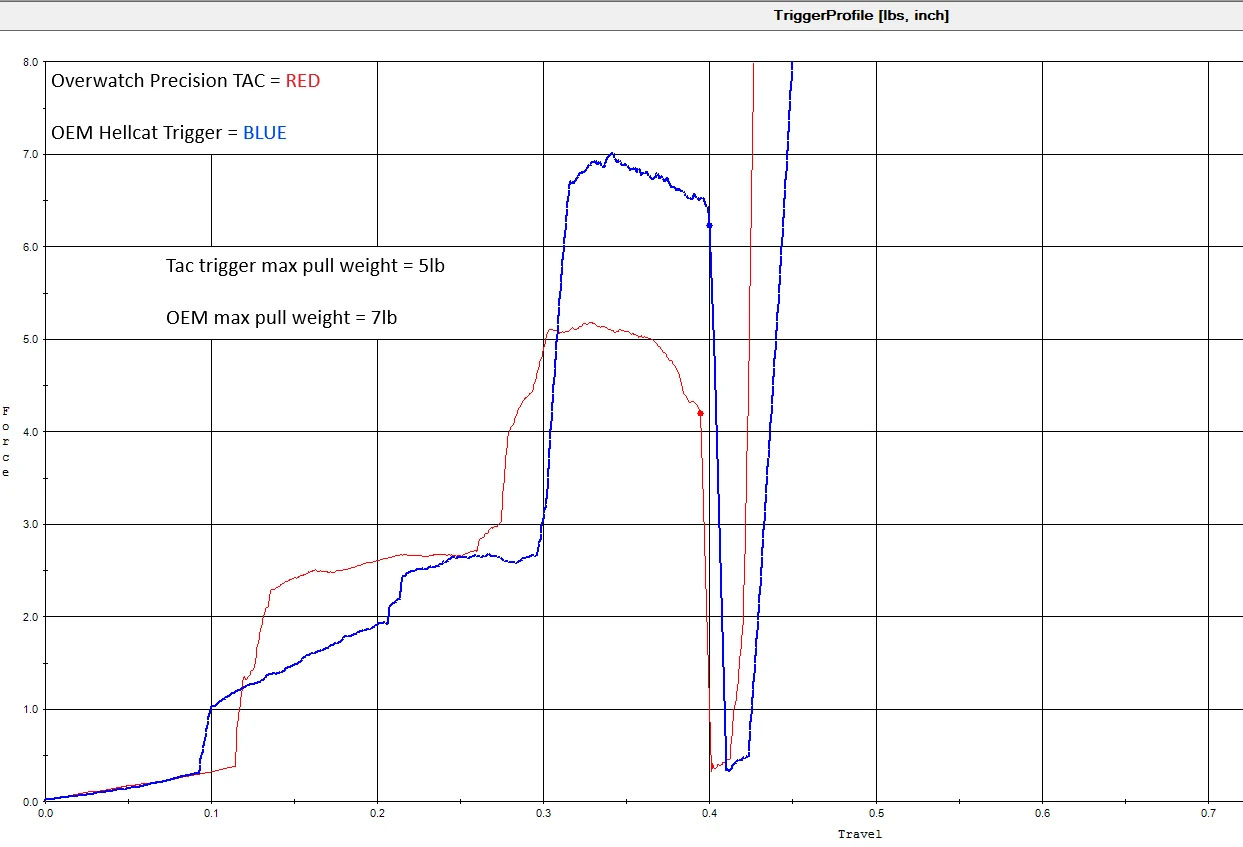Click the TriggerProfile [lbs, inch] chart title

coord(861,15)
